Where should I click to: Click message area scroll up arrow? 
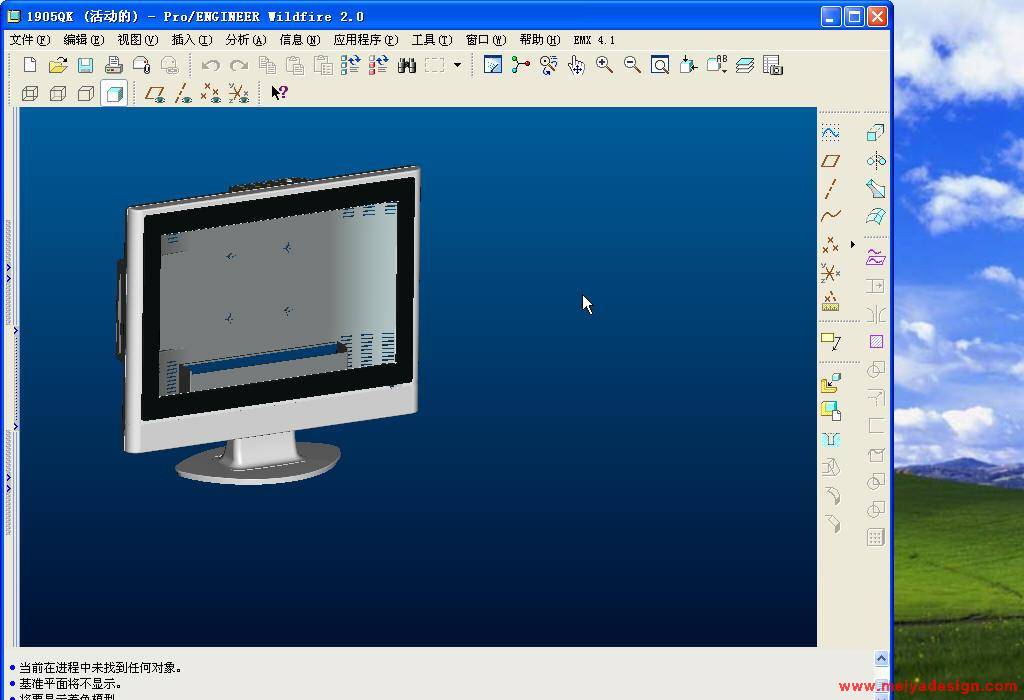(x=881, y=658)
